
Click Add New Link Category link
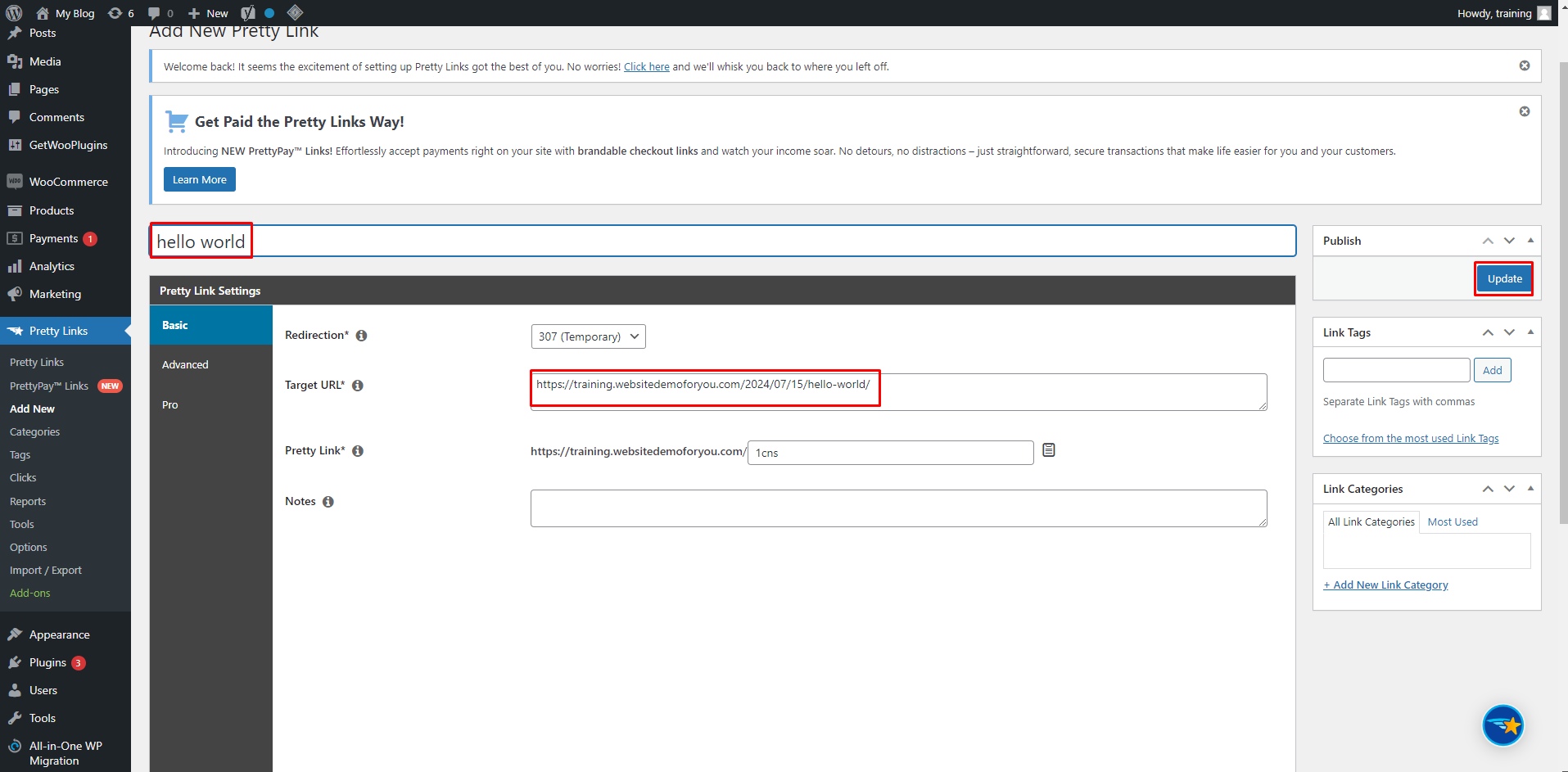[x=1385, y=585]
